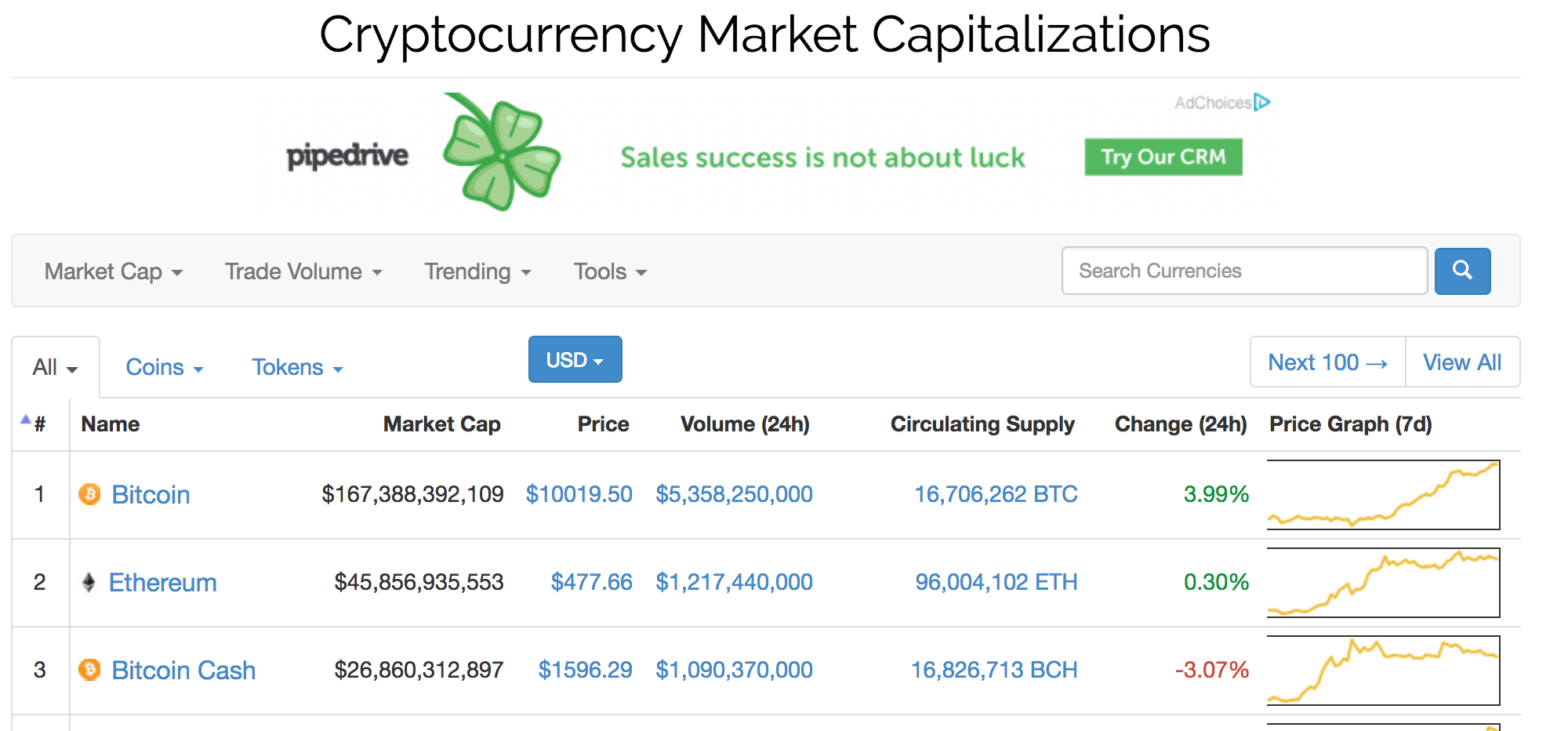This screenshot has height=731, width=1568.
Task: Open Bitcoin's 7-day price graph
Action: [x=1383, y=495]
